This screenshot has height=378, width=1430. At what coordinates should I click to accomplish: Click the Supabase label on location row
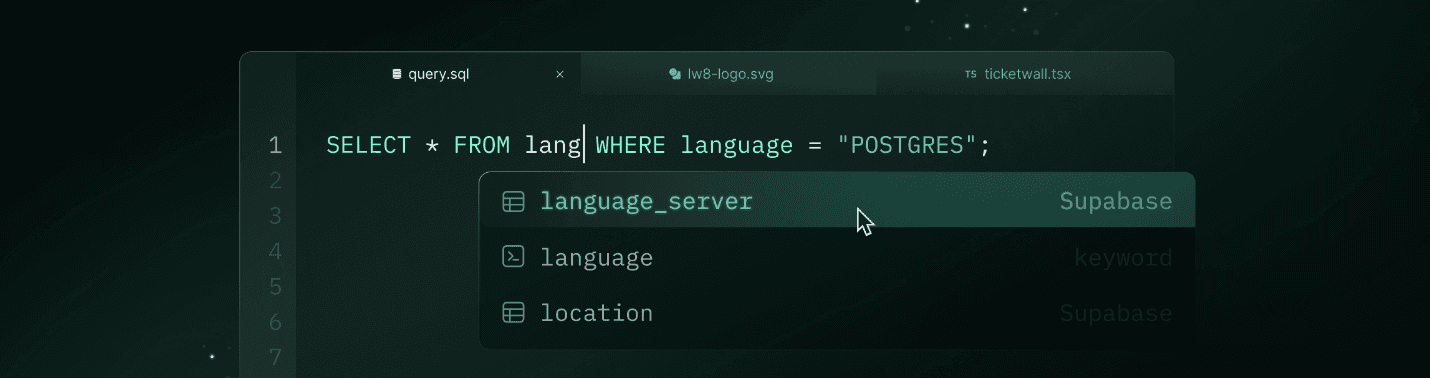(x=1116, y=314)
